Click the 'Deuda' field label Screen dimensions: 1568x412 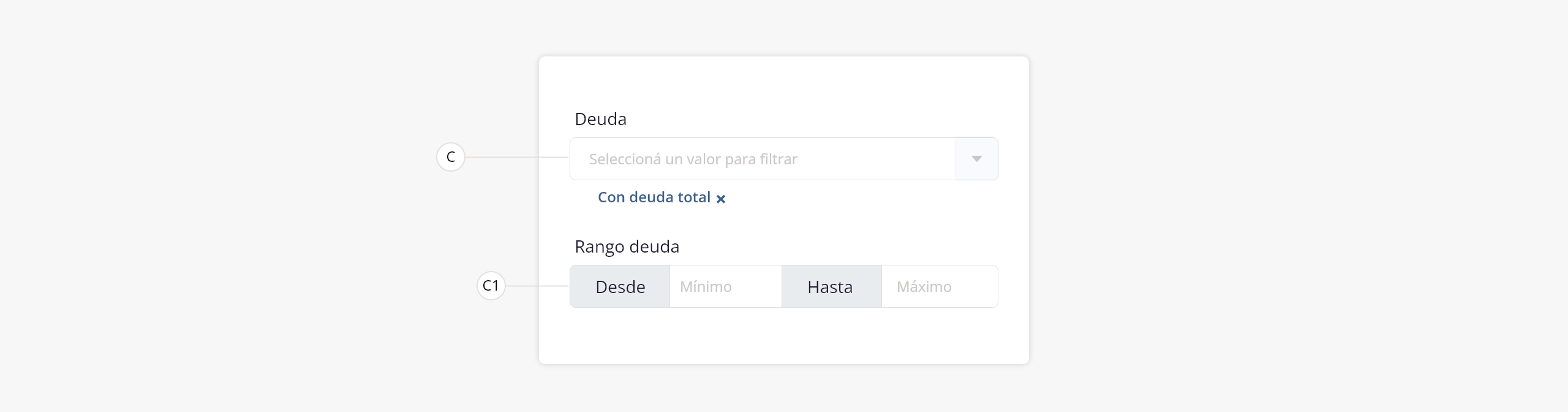600,119
